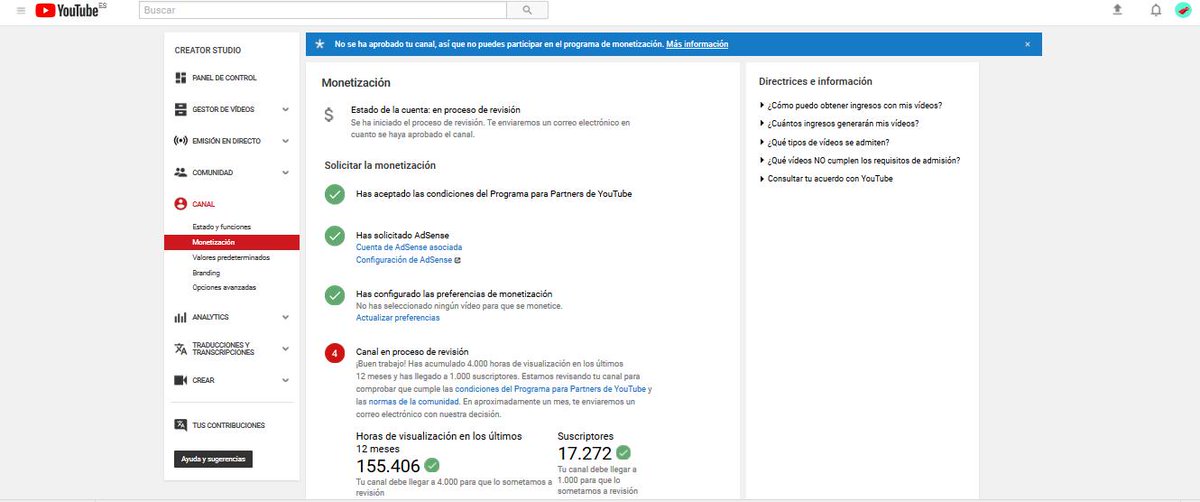Click the Gestor de vídeos icon

coord(181,109)
